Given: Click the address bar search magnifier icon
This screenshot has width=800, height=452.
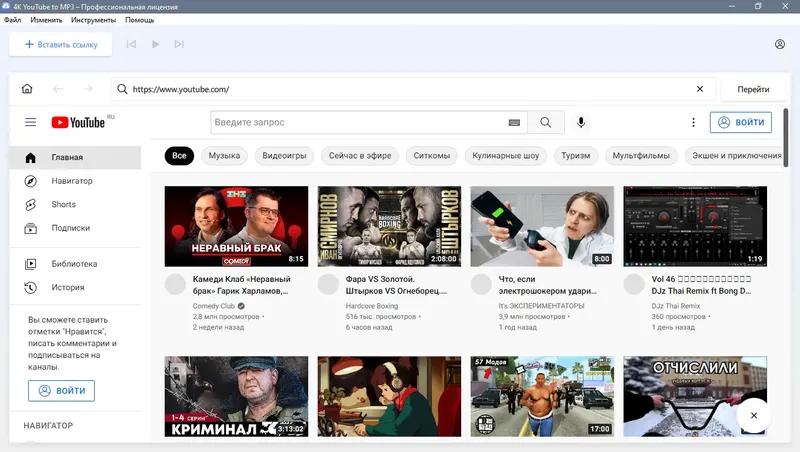Looking at the screenshot, I should coord(122,89).
